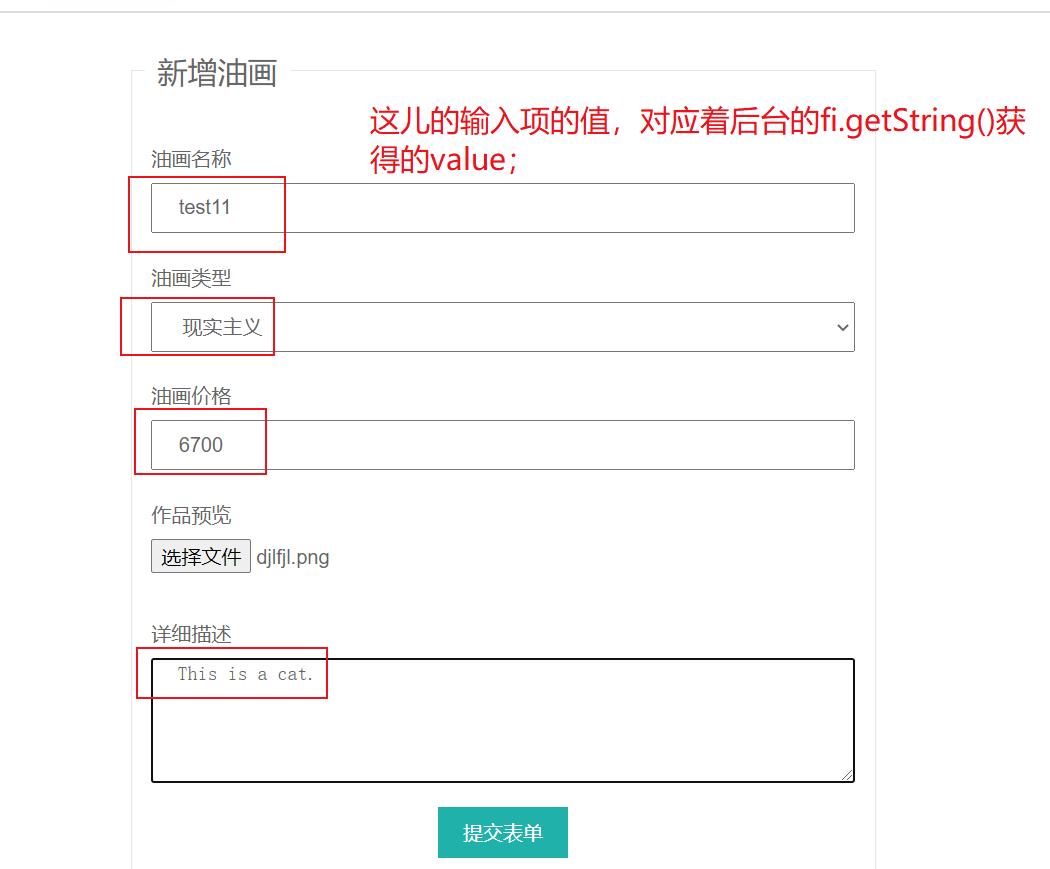Viewport: 1050px width, 869px height.
Task: Submit the form with 提交表单 button
Action: pos(502,833)
